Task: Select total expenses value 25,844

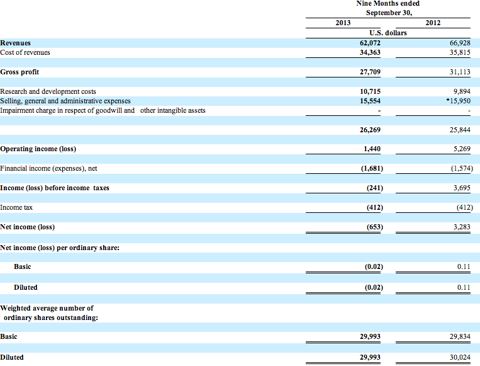Action: pyautogui.click(x=460, y=130)
